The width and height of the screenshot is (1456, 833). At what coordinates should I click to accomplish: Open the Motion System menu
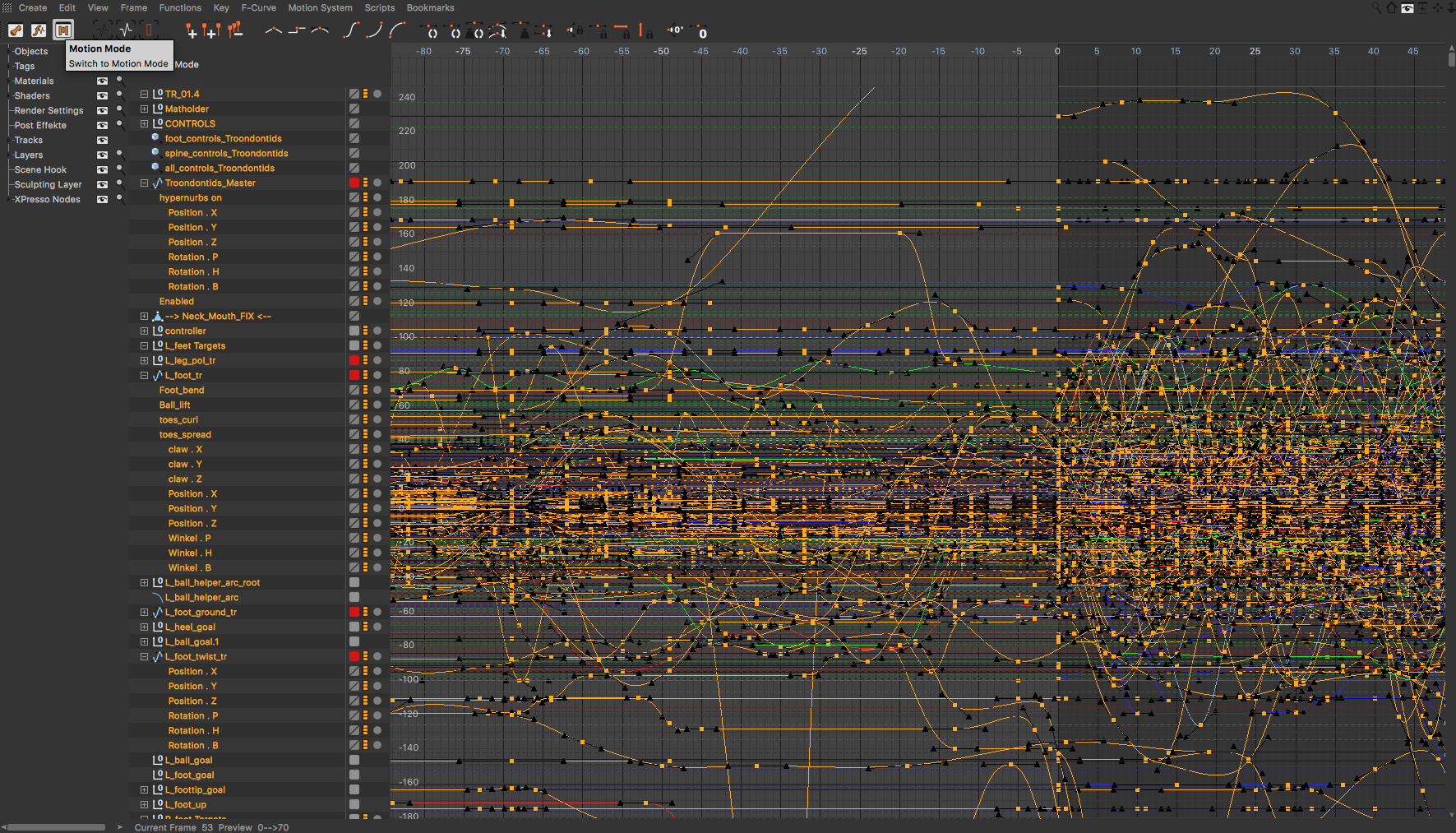click(320, 7)
